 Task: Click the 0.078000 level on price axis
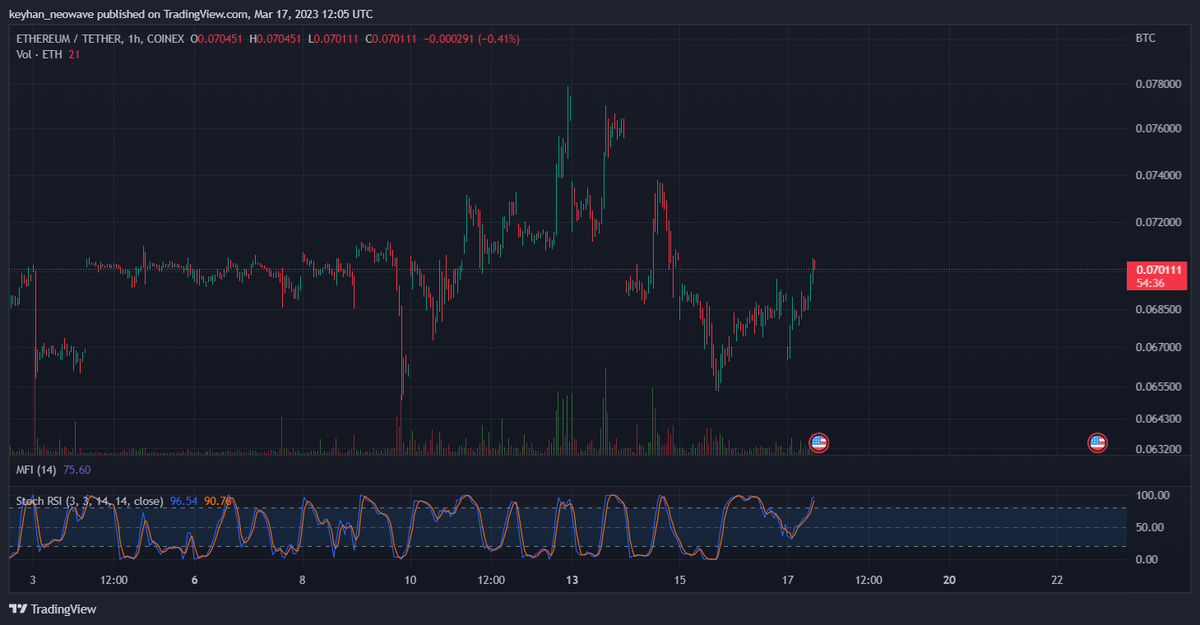click(1159, 84)
